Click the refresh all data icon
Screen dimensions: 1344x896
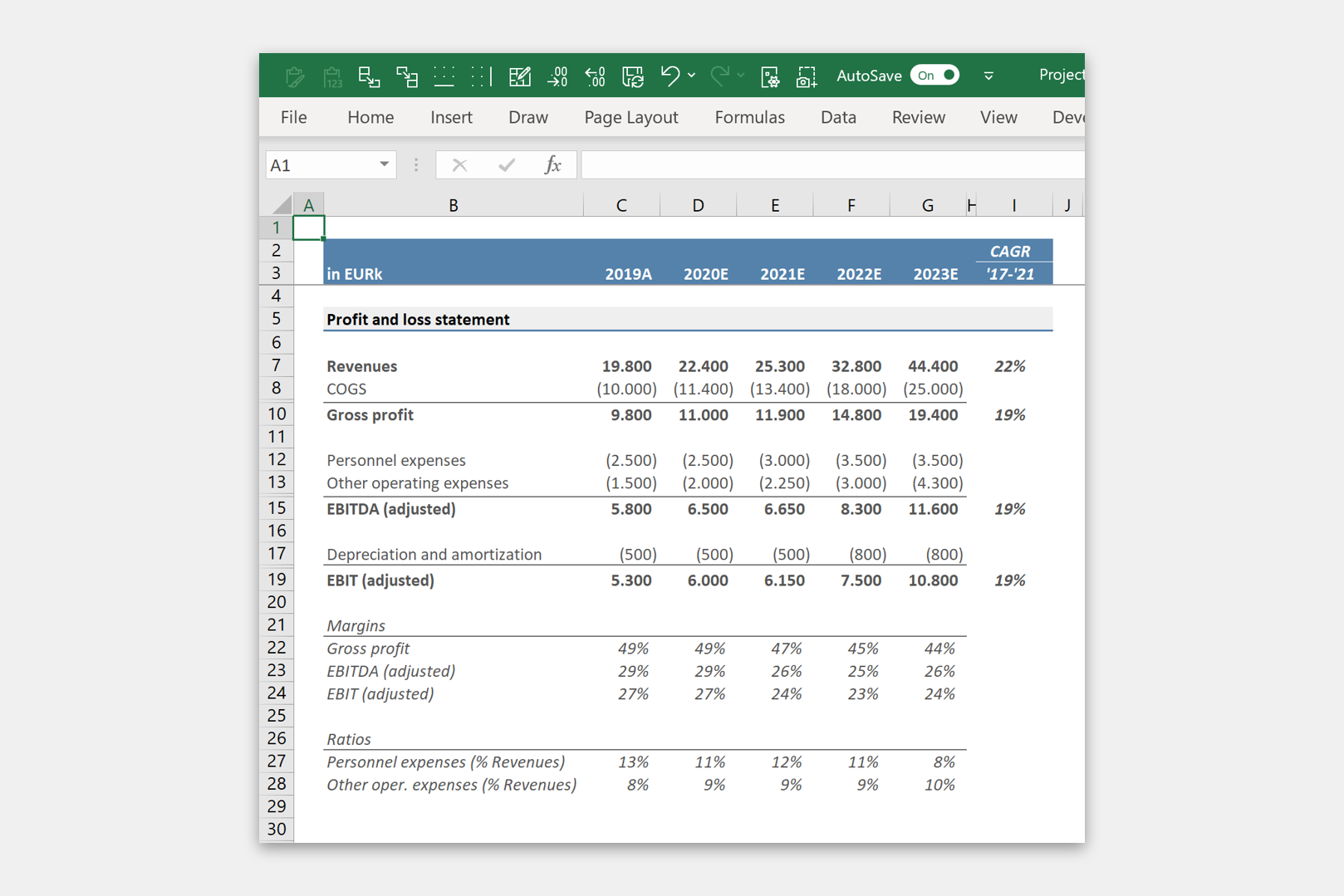click(633, 76)
